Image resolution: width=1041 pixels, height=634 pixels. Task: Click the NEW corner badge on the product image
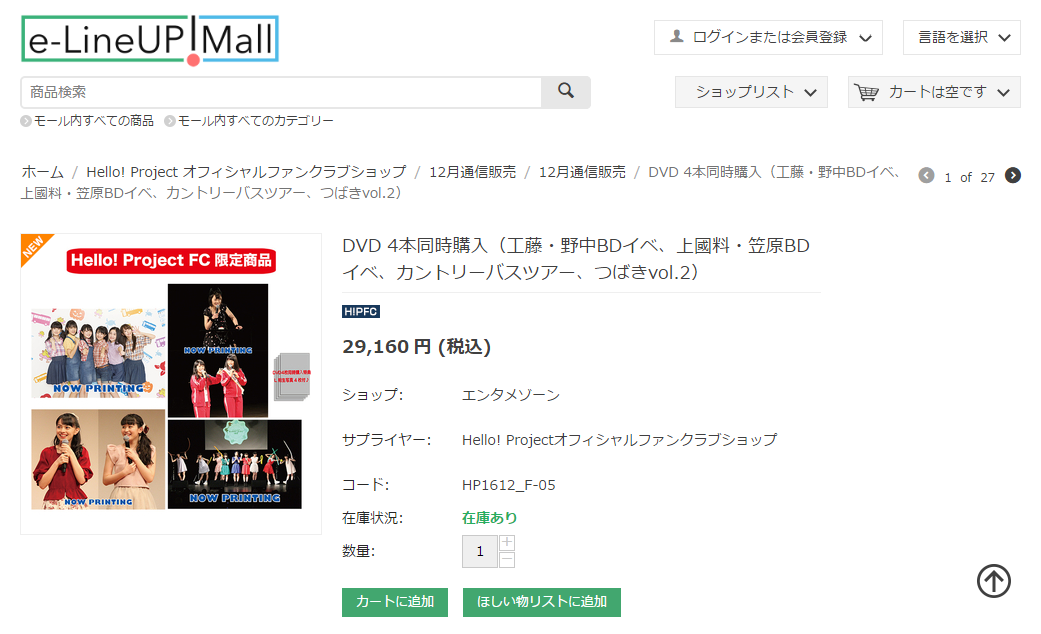pyautogui.click(x=33, y=246)
